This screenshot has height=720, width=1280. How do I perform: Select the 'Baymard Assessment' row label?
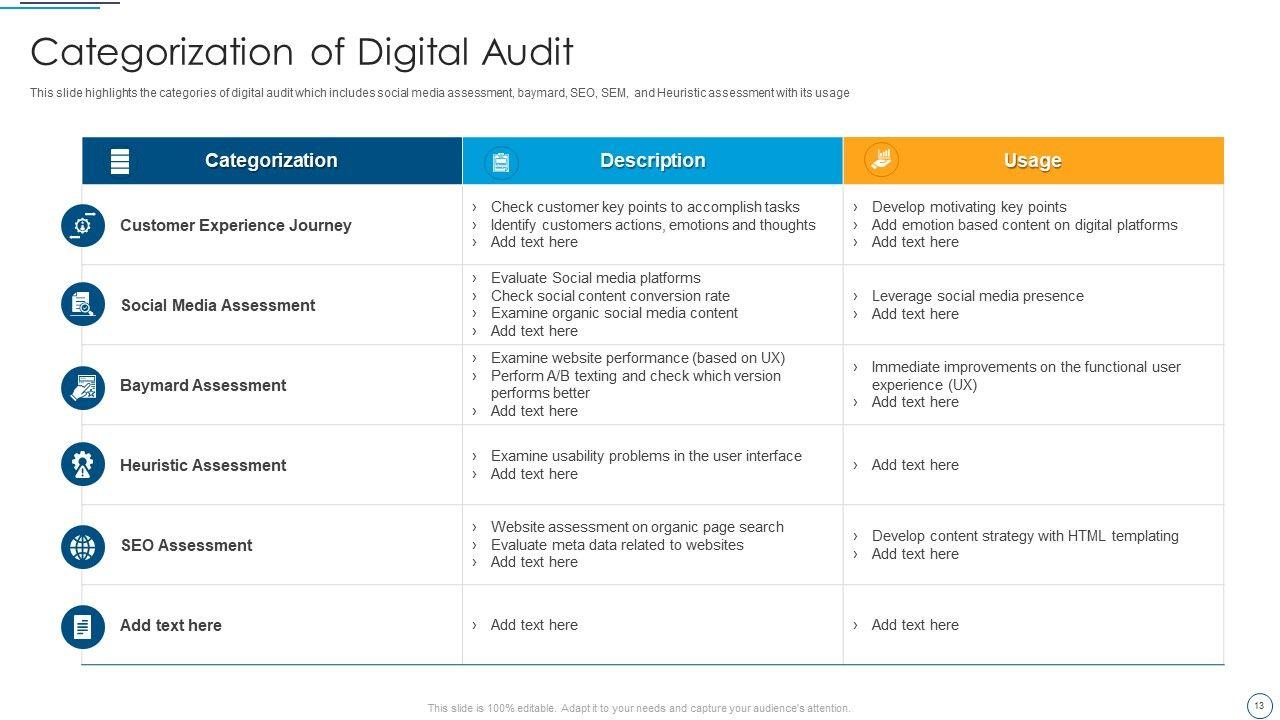point(203,386)
